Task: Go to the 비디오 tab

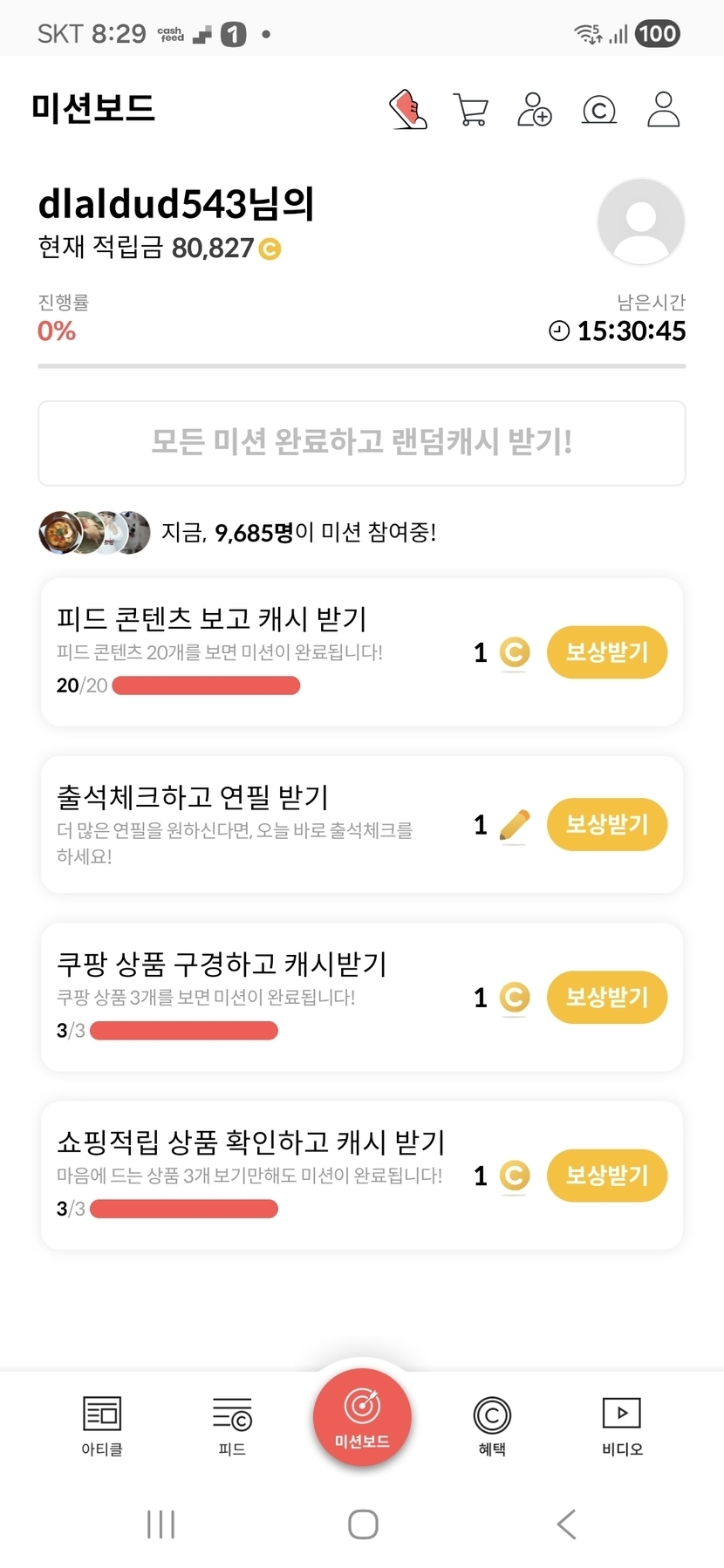Action: [x=622, y=1424]
